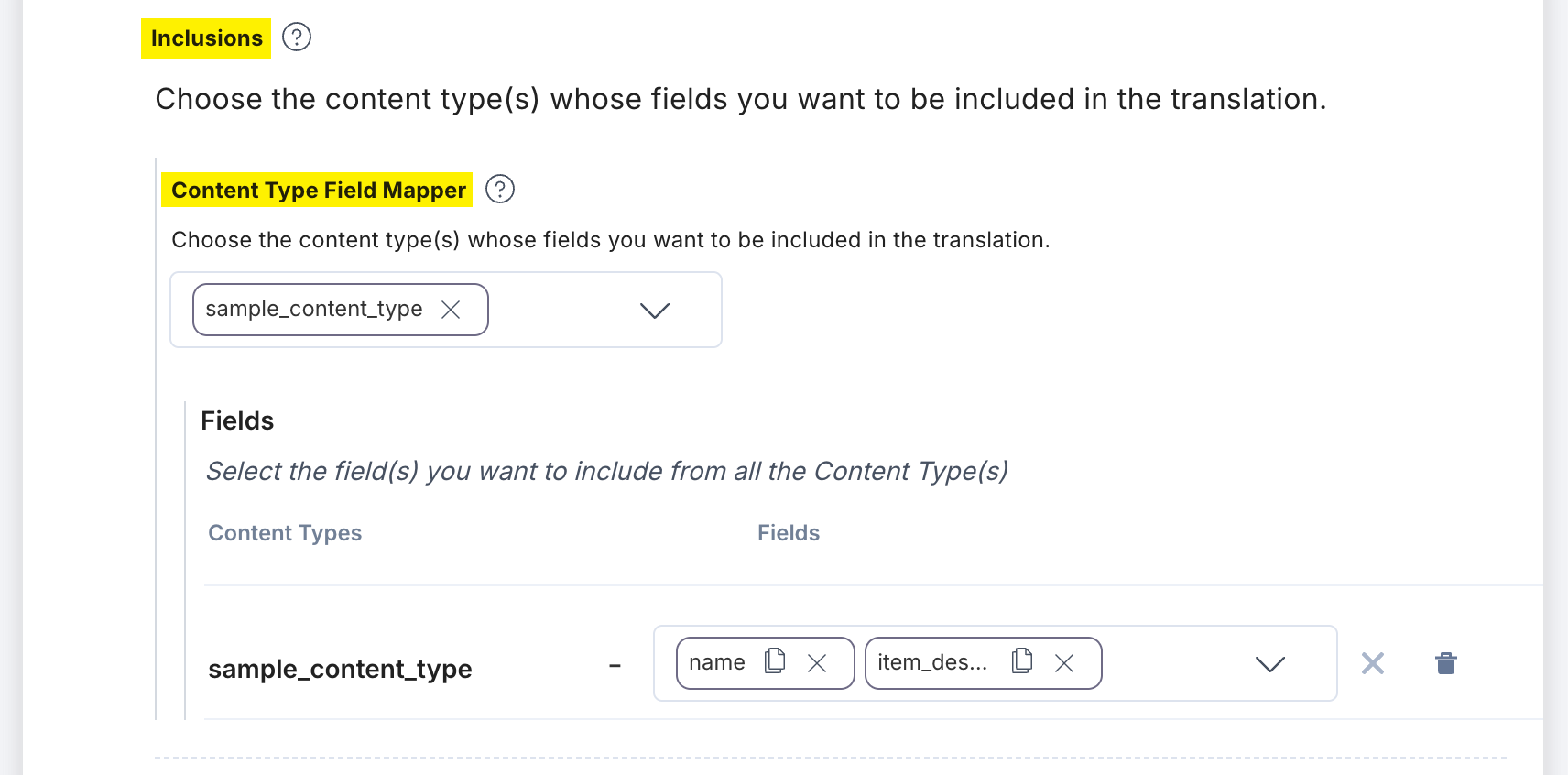
Task: Remove the name field tag
Action: coord(817,663)
